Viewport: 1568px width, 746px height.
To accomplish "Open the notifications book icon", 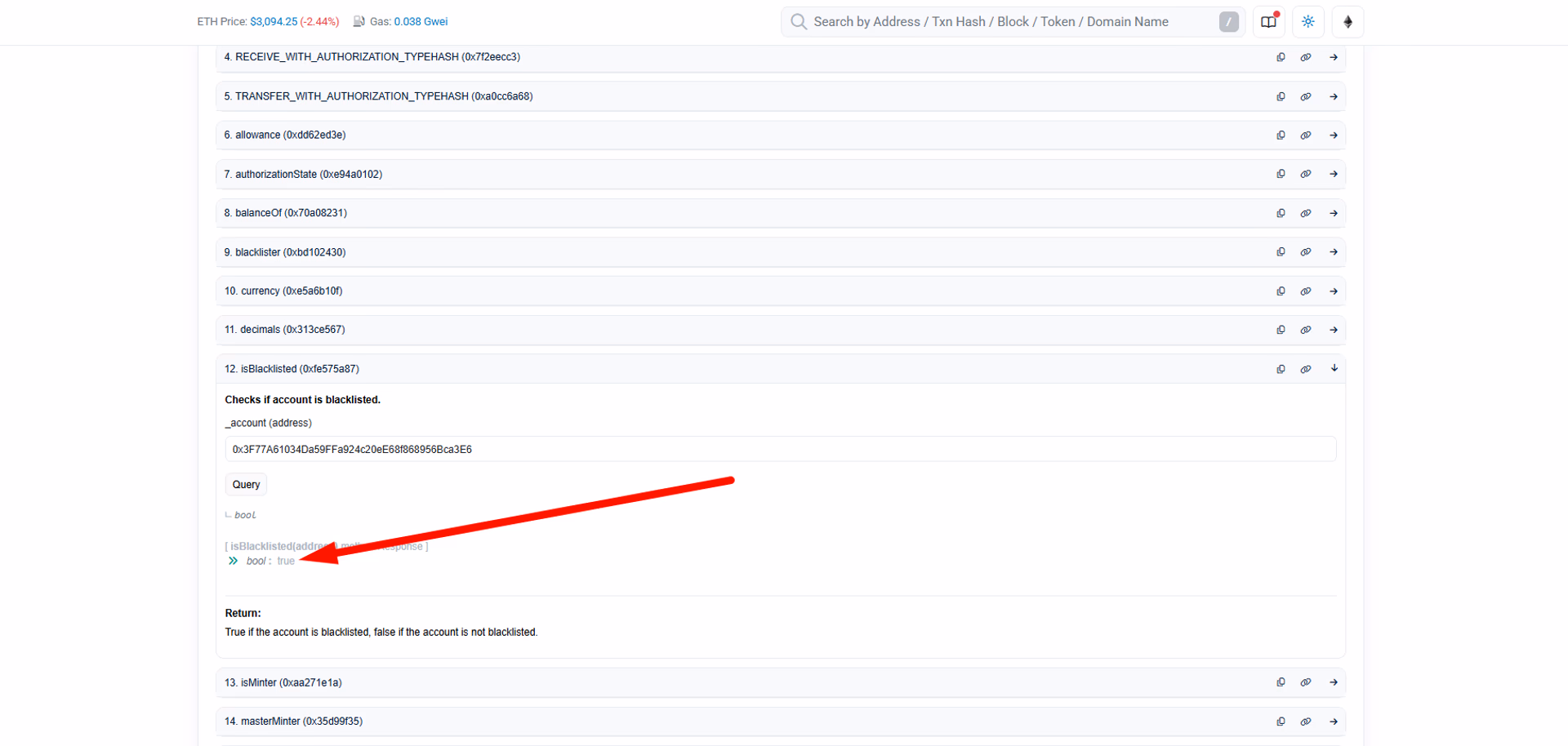I will click(x=1268, y=22).
